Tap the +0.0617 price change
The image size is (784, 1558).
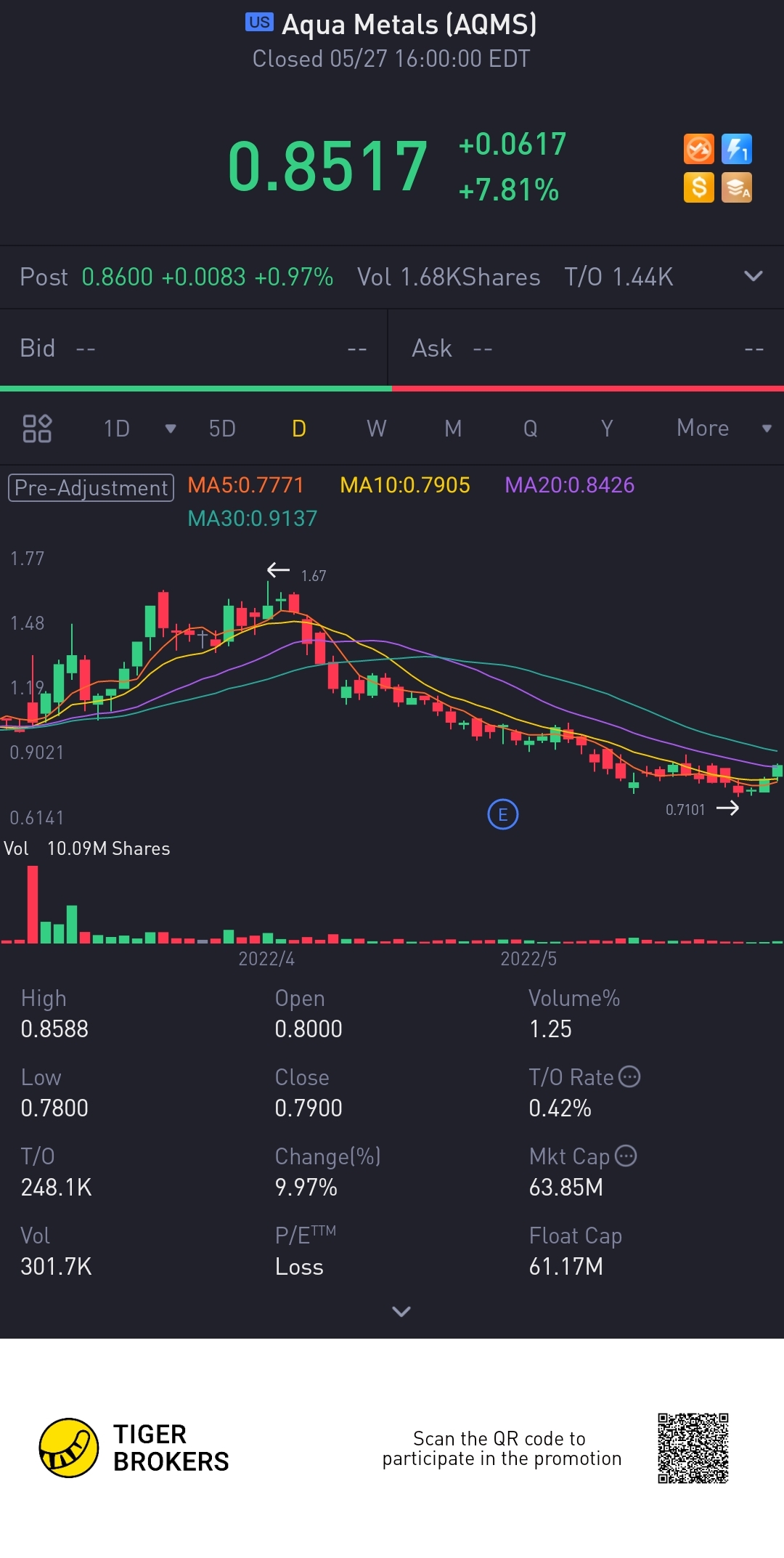click(x=513, y=145)
